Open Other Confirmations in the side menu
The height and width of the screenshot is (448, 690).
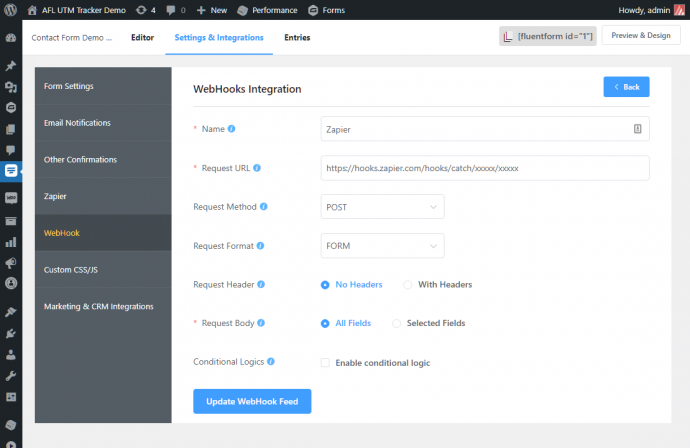point(103,159)
